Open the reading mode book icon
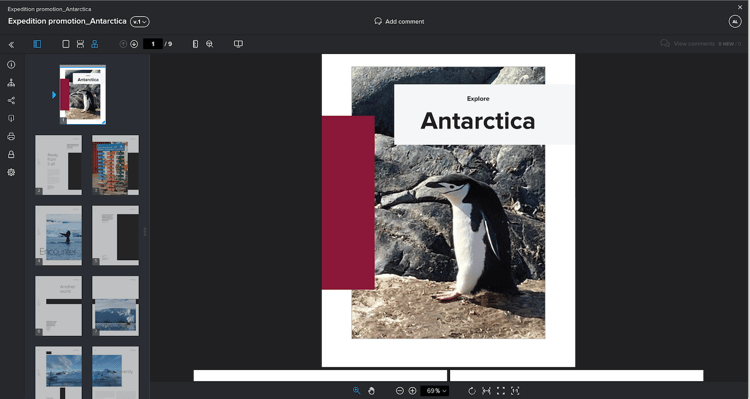The height and width of the screenshot is (399, 750). click(x=238, y=44)
